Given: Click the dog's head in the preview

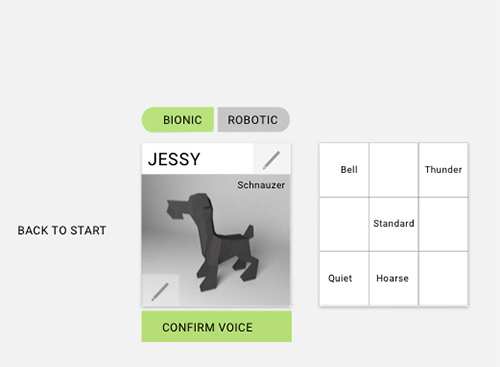Looking at the screenshot, I should tap(190, 206).
